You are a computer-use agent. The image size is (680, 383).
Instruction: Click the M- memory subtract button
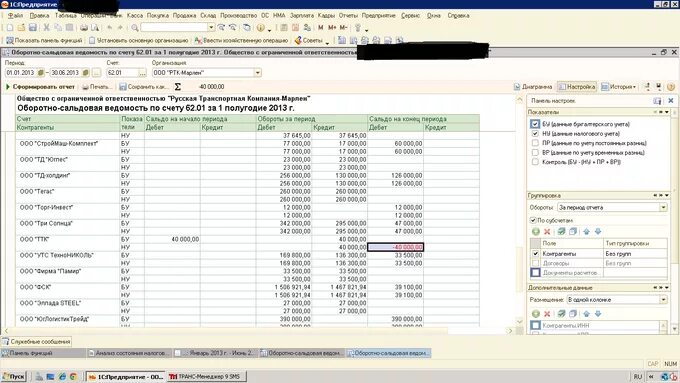343,28
